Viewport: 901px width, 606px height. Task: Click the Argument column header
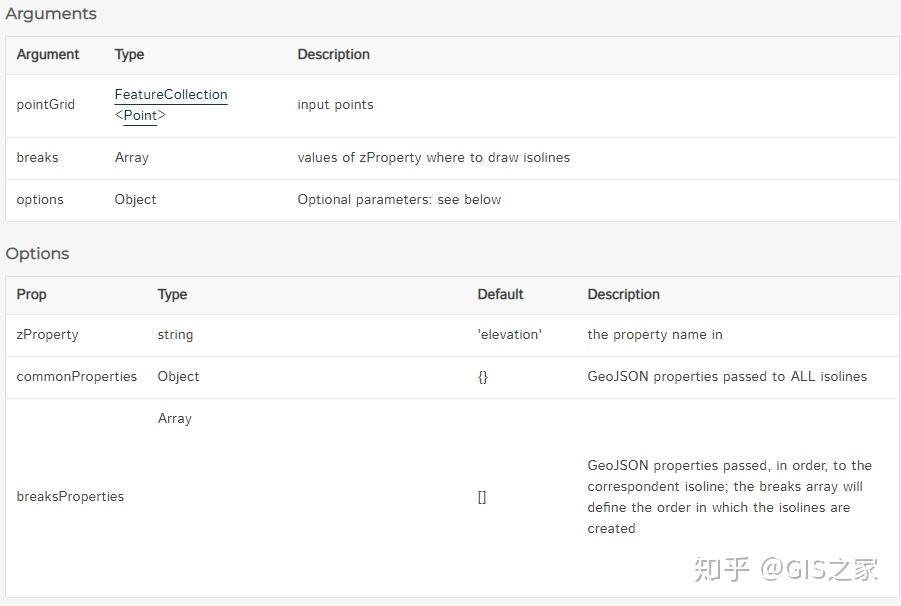(x=47, y=55)
